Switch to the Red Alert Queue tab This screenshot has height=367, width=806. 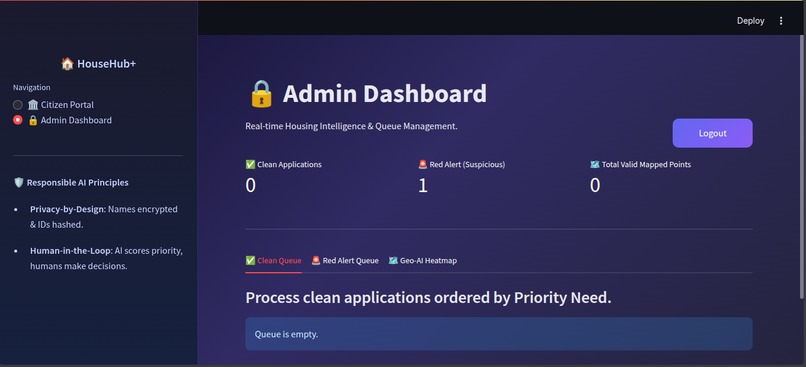coord(345,261)
